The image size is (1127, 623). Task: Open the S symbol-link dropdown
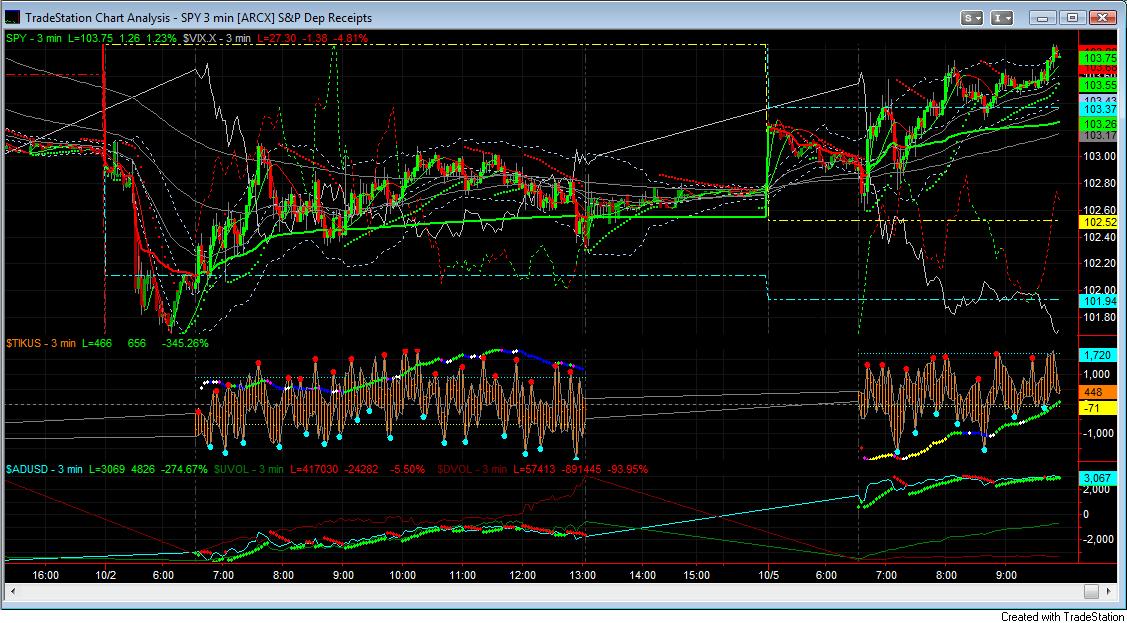click(973, 17)
